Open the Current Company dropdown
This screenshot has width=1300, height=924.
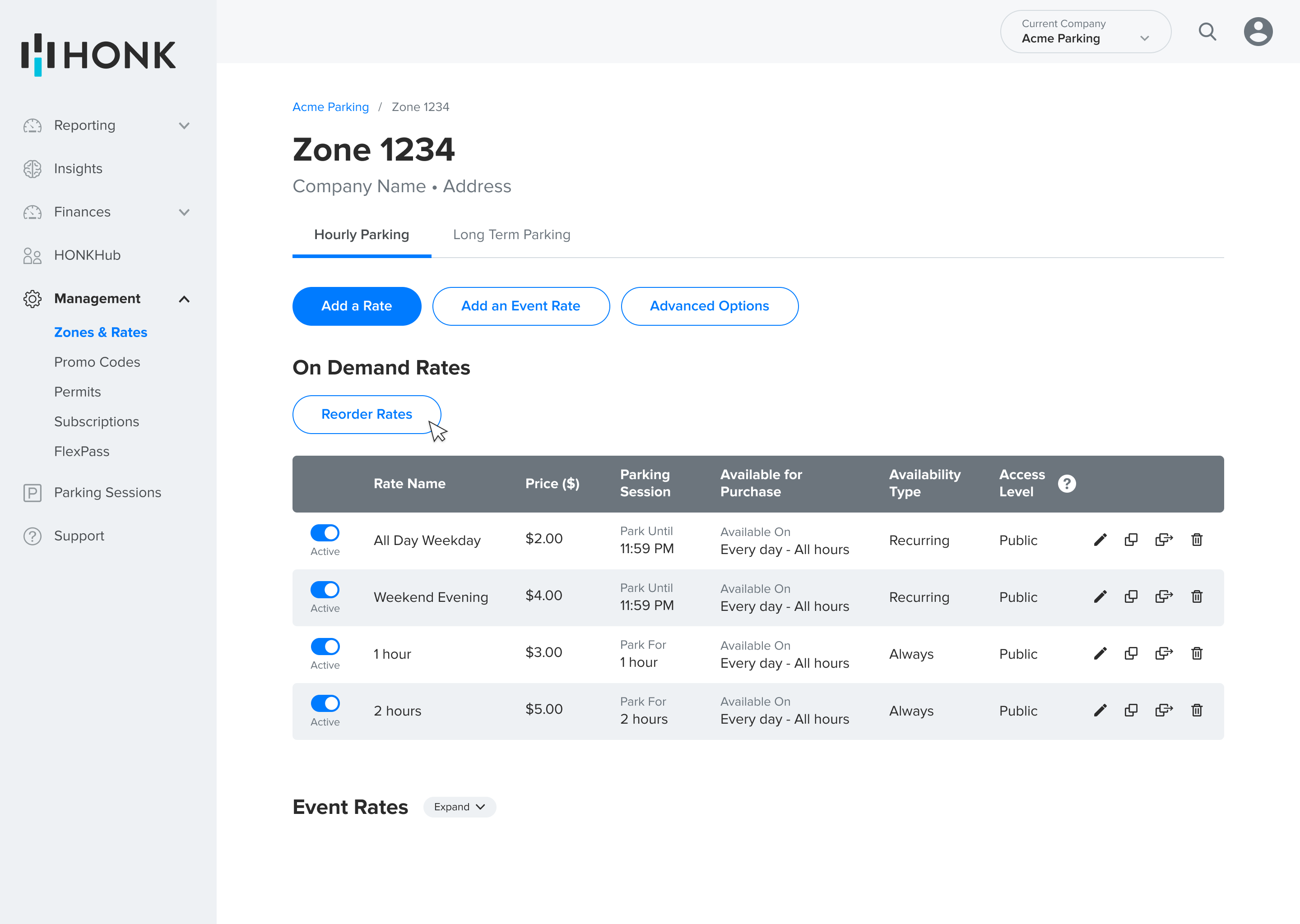[1085, 32]
